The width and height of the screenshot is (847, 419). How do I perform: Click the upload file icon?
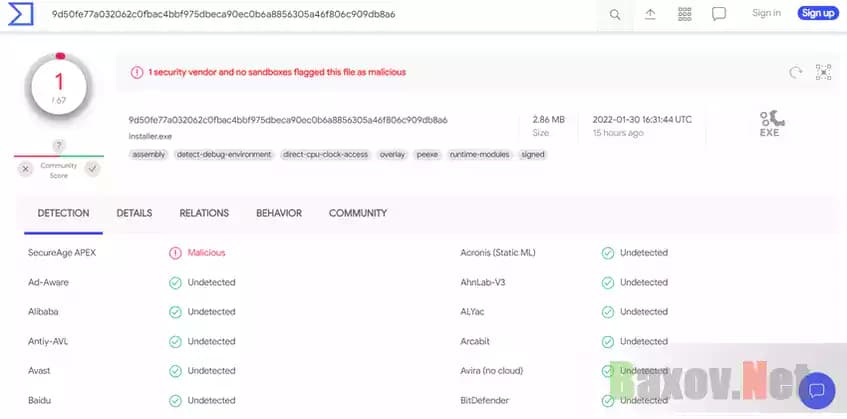click(650, 14)
